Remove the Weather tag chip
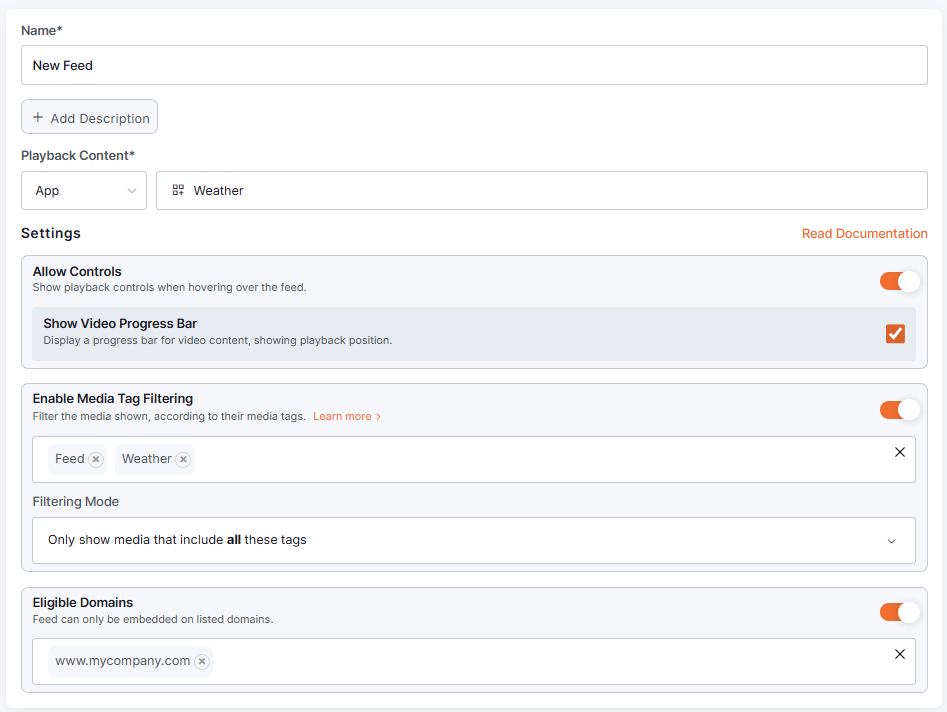Viewport: 947px width, 712px height. click(183, 459)
